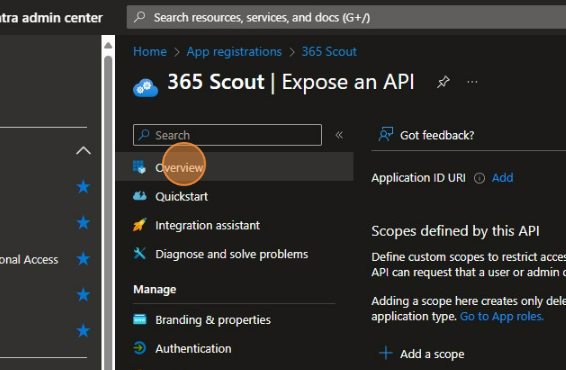Show the Application ID URI info tooltip

[479, 178]
